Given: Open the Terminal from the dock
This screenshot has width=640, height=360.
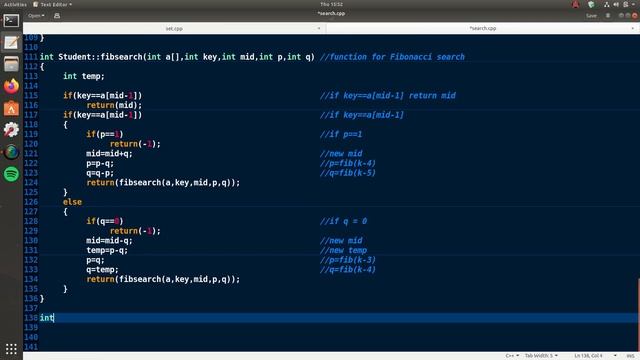Looking at the screenshot, I should [x=11, y=20].
